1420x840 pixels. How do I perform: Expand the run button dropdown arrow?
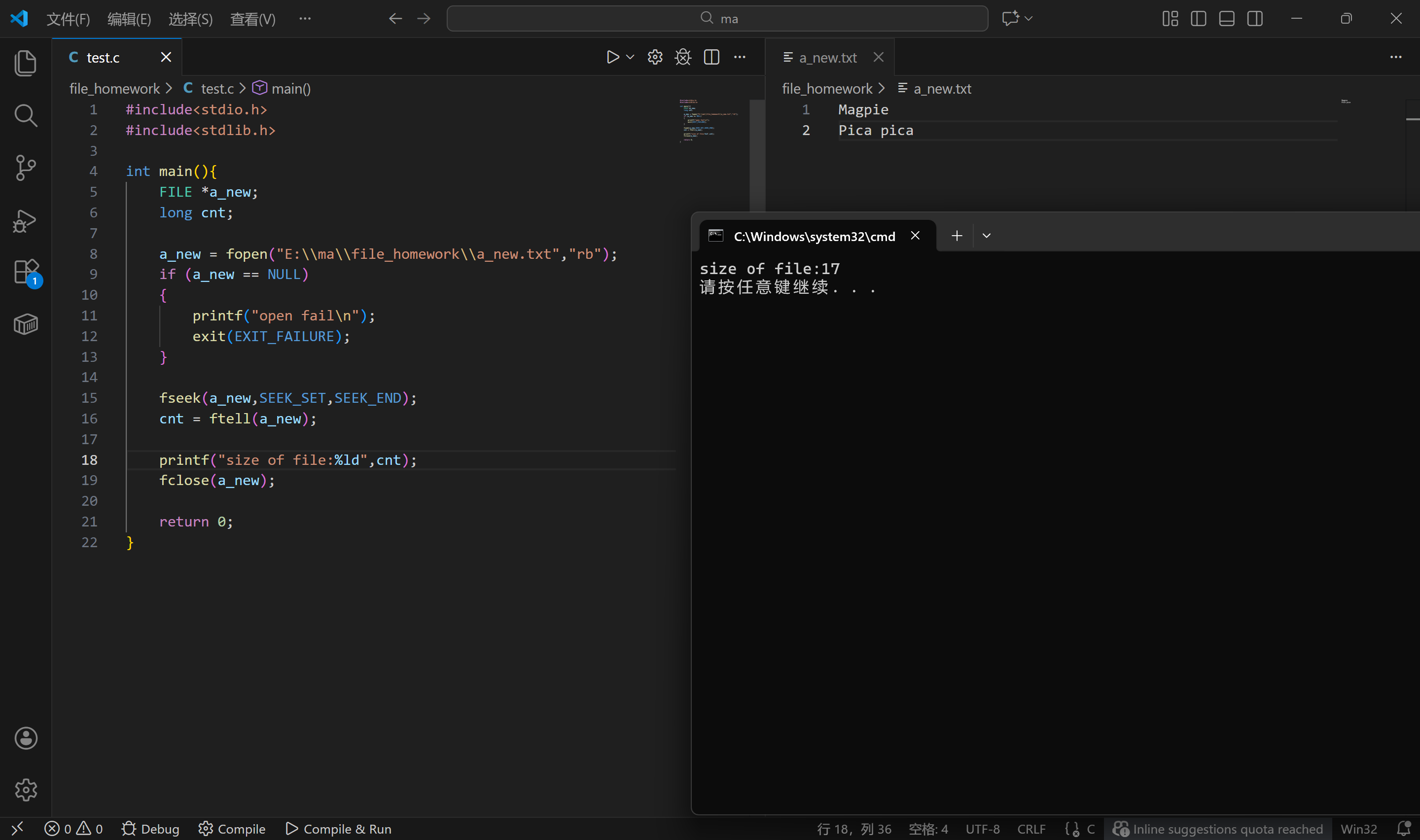coord(630,57)
